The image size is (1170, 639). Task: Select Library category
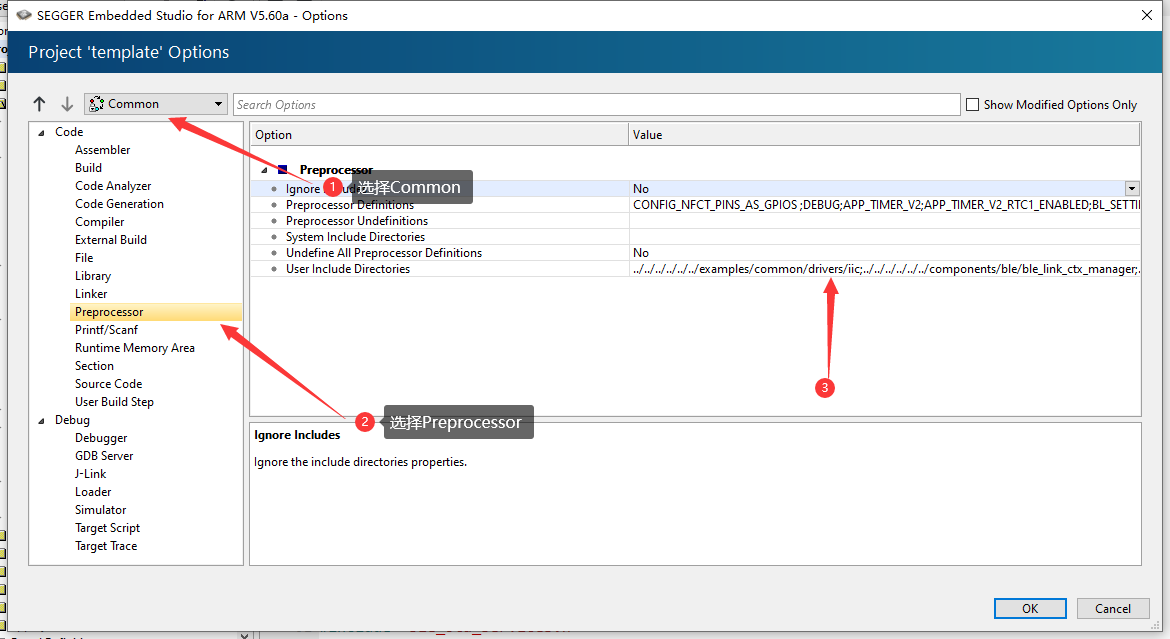pyautogui.click(x=93, y=275)
